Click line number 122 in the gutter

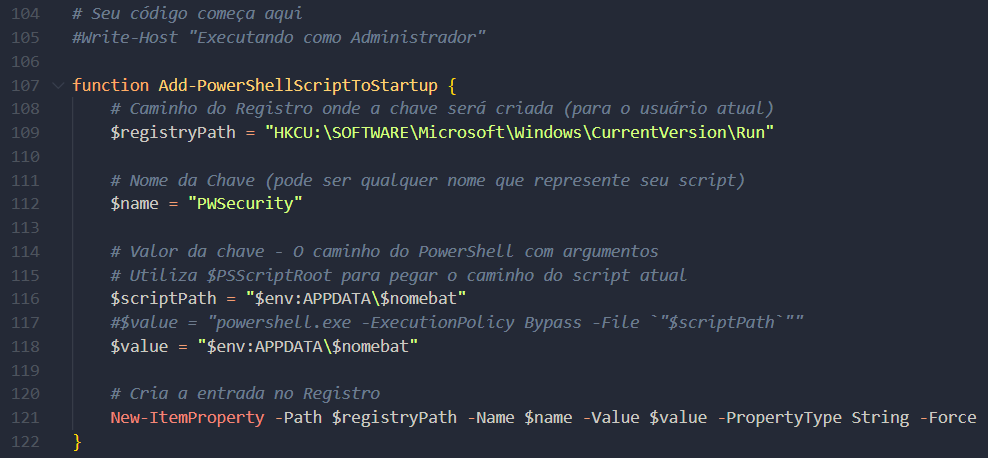[x=24, y=441]
